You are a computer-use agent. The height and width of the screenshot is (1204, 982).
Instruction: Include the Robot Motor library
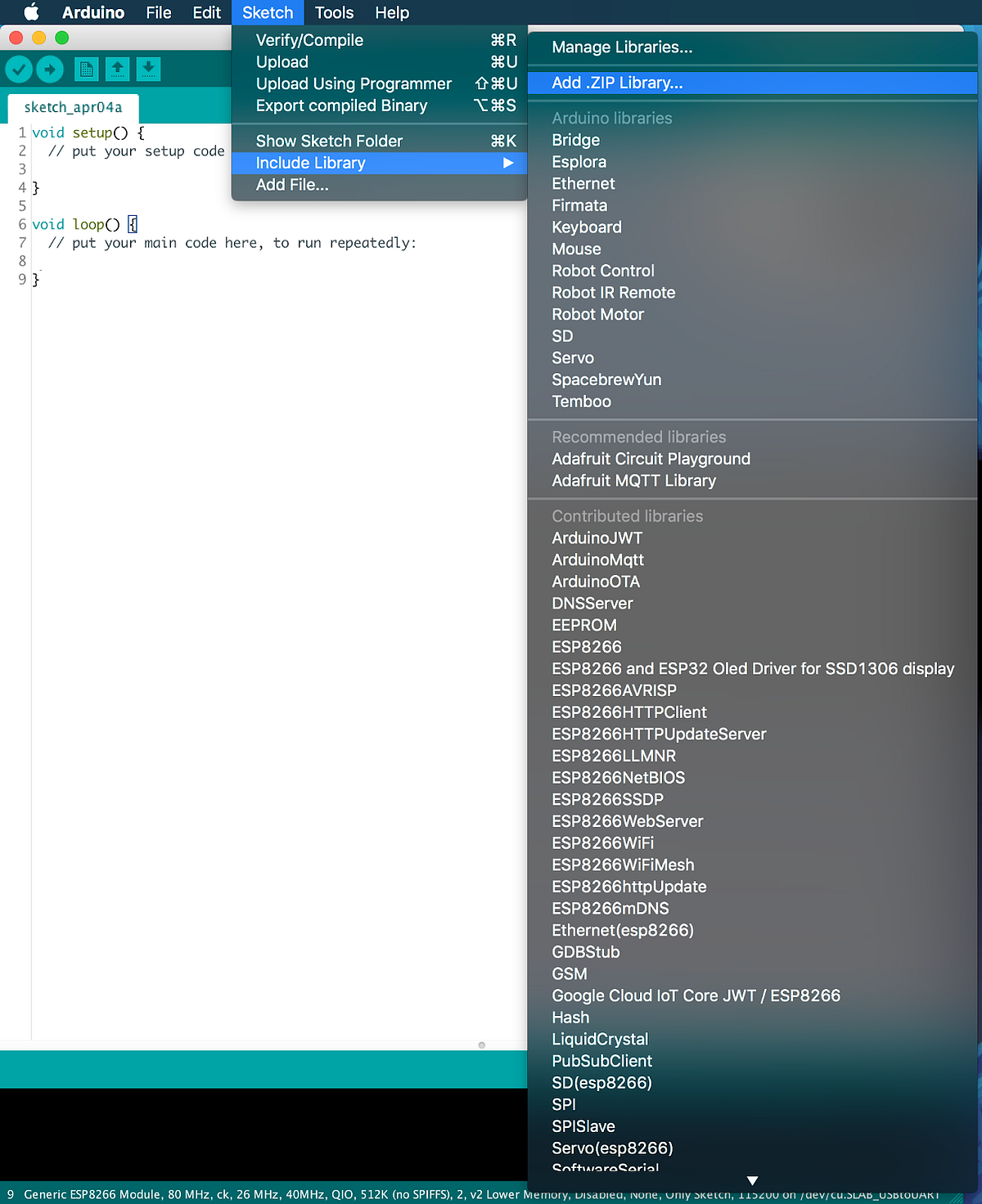point(753,314)
